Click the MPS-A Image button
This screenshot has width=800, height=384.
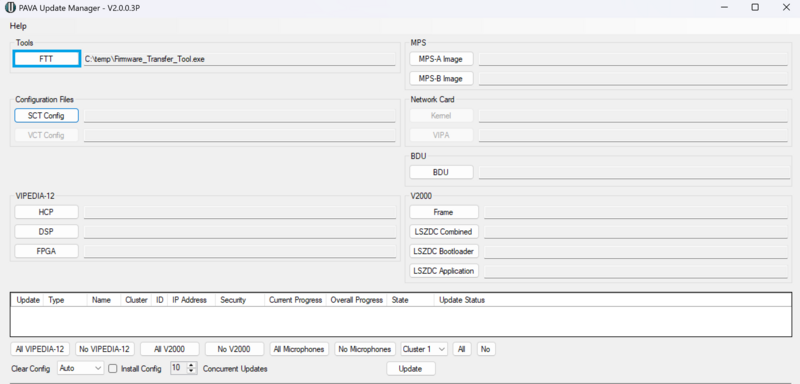coord(441,59)
